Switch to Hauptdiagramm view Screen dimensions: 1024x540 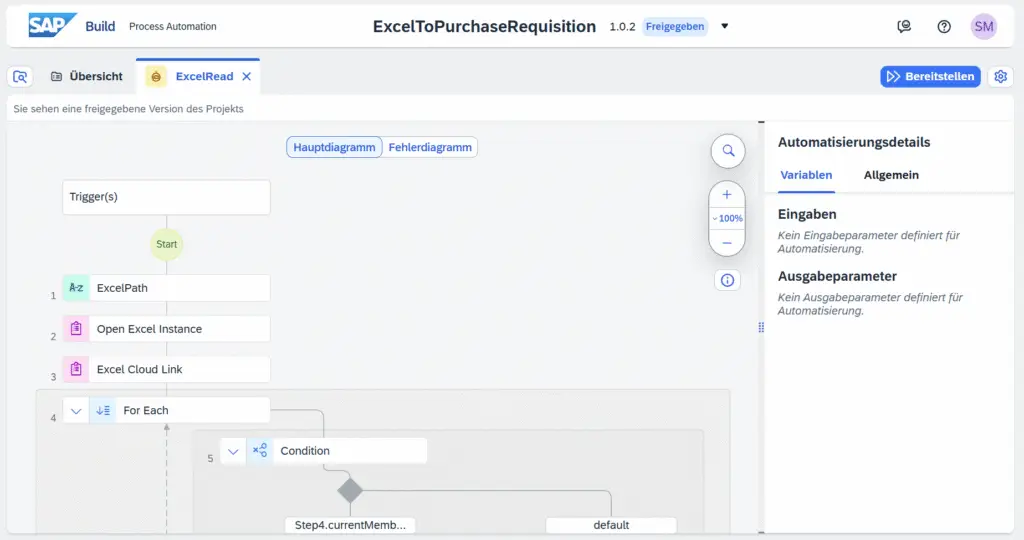coord(335,147)
